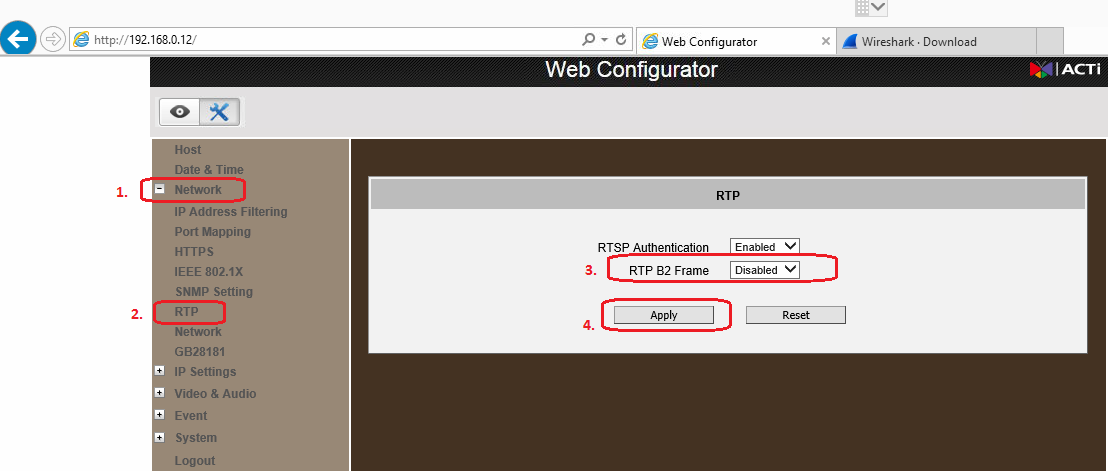This screenshot has height=471, width=1108.
Task: Click the ACTi logo
Action: (1065, 70)
